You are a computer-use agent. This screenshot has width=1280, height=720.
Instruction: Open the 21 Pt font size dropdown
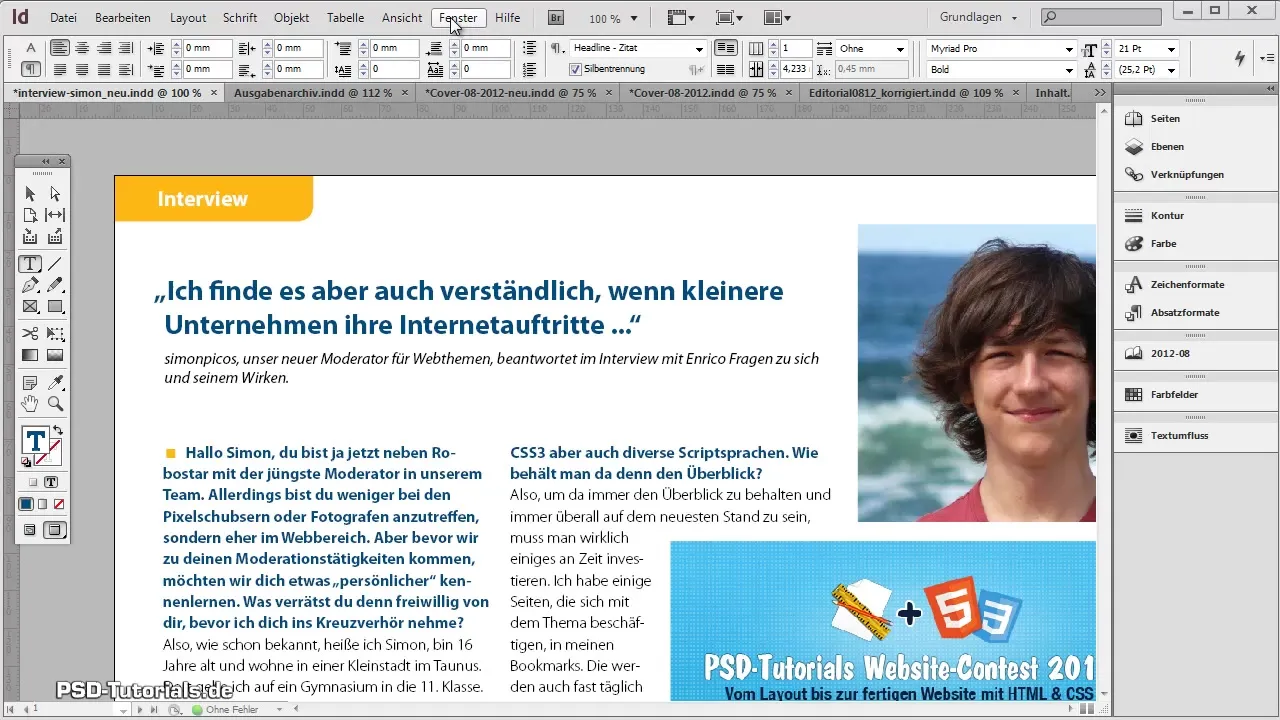click(1171, 48)
